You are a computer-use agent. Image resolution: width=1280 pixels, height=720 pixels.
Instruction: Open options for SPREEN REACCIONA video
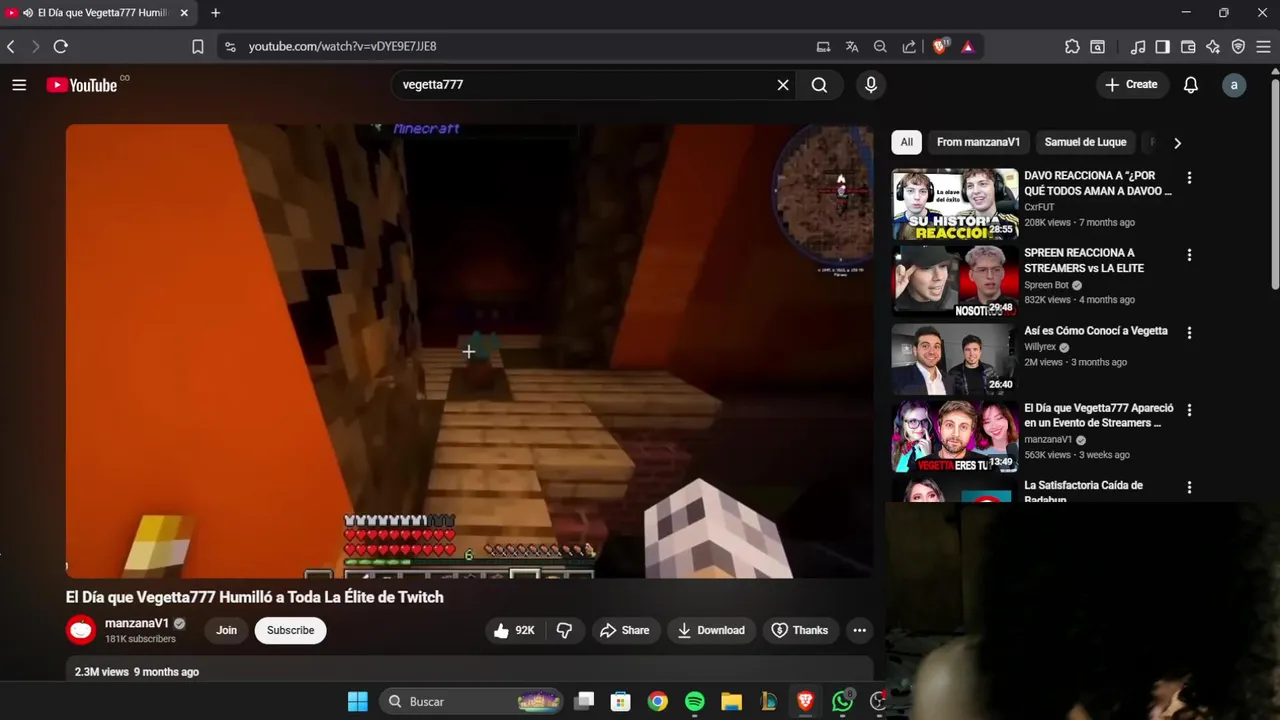[x=1189, y=255]
